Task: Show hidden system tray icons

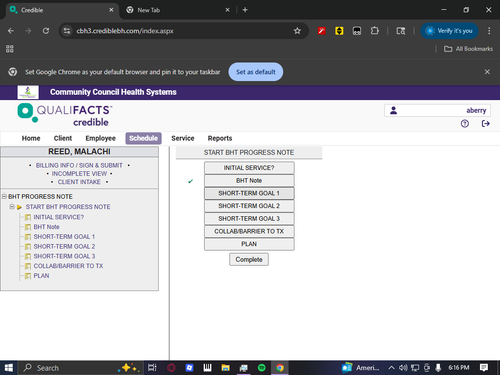Action: pos(392,368)
